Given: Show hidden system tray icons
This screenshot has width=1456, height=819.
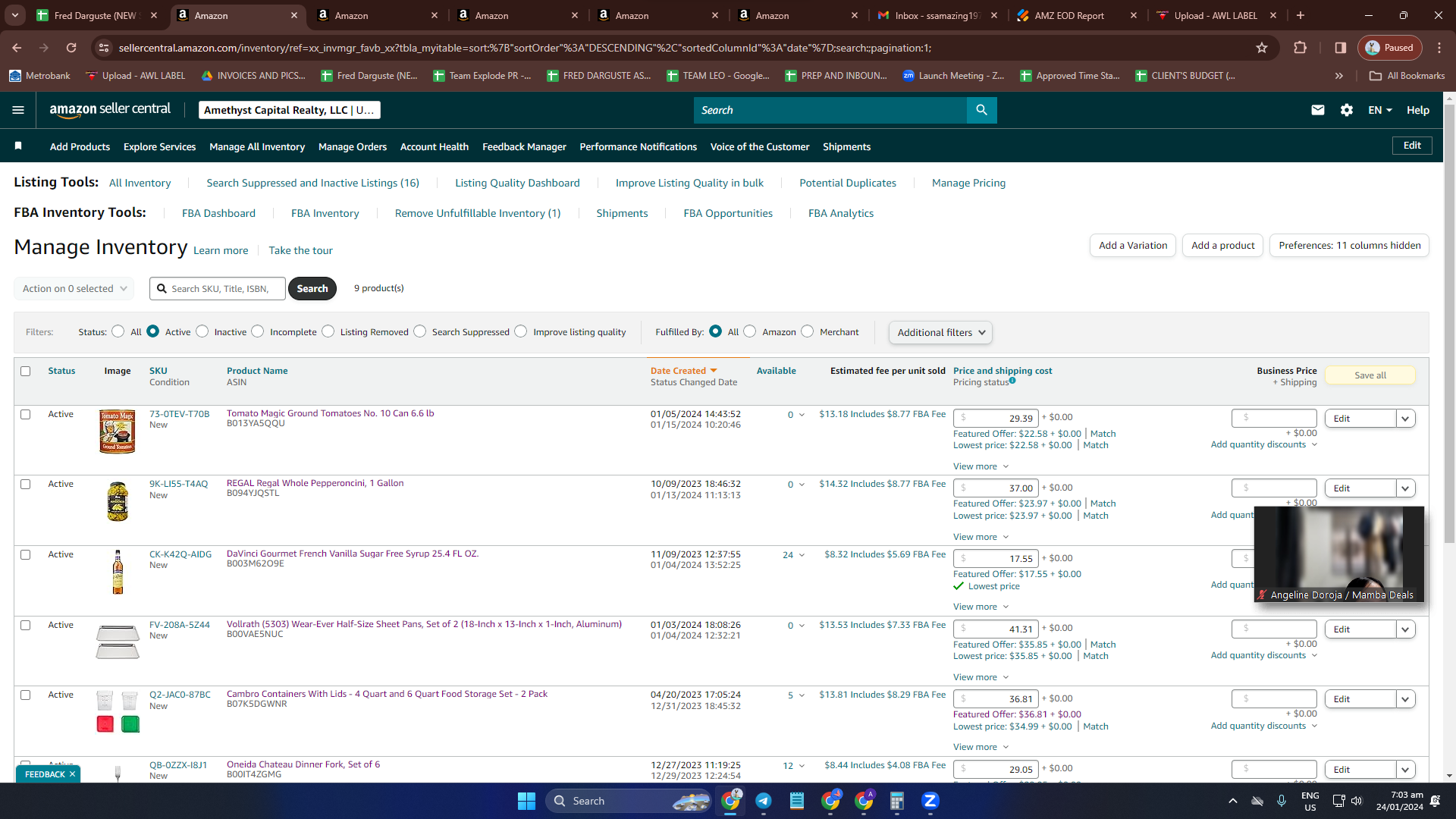Looking at the screenshot, I should 1233,801.
